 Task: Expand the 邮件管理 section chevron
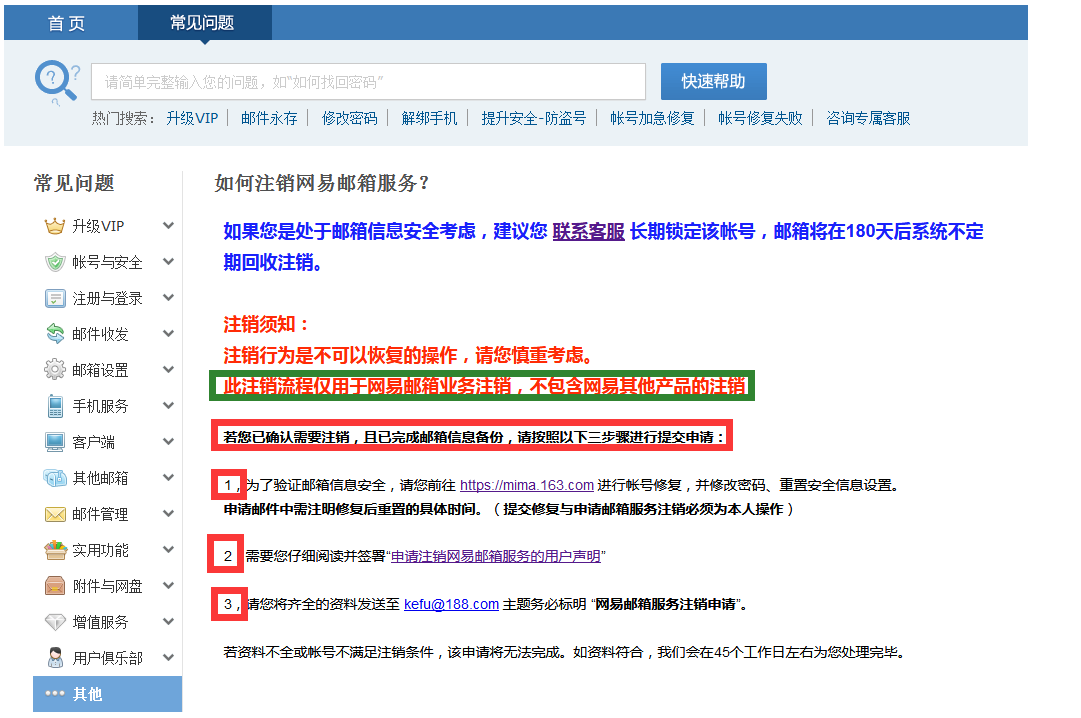(x=168, y=513)
